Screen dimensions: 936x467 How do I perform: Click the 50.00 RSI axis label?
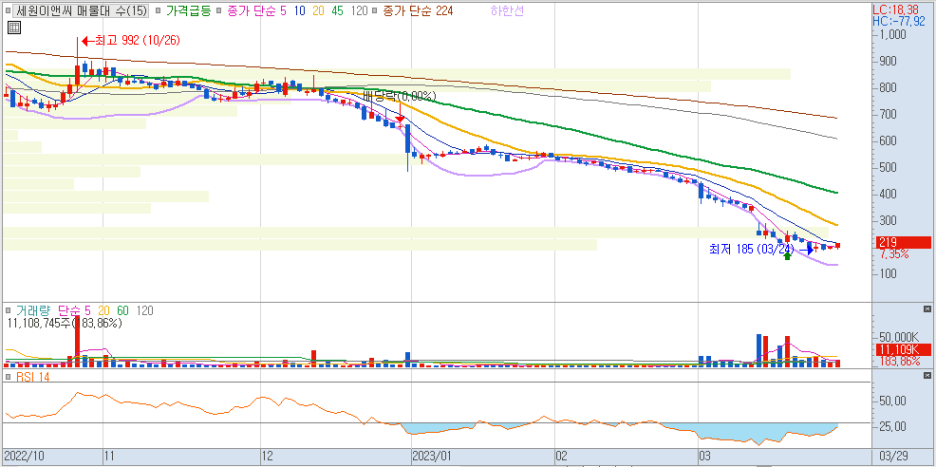[x=895, y=400]
